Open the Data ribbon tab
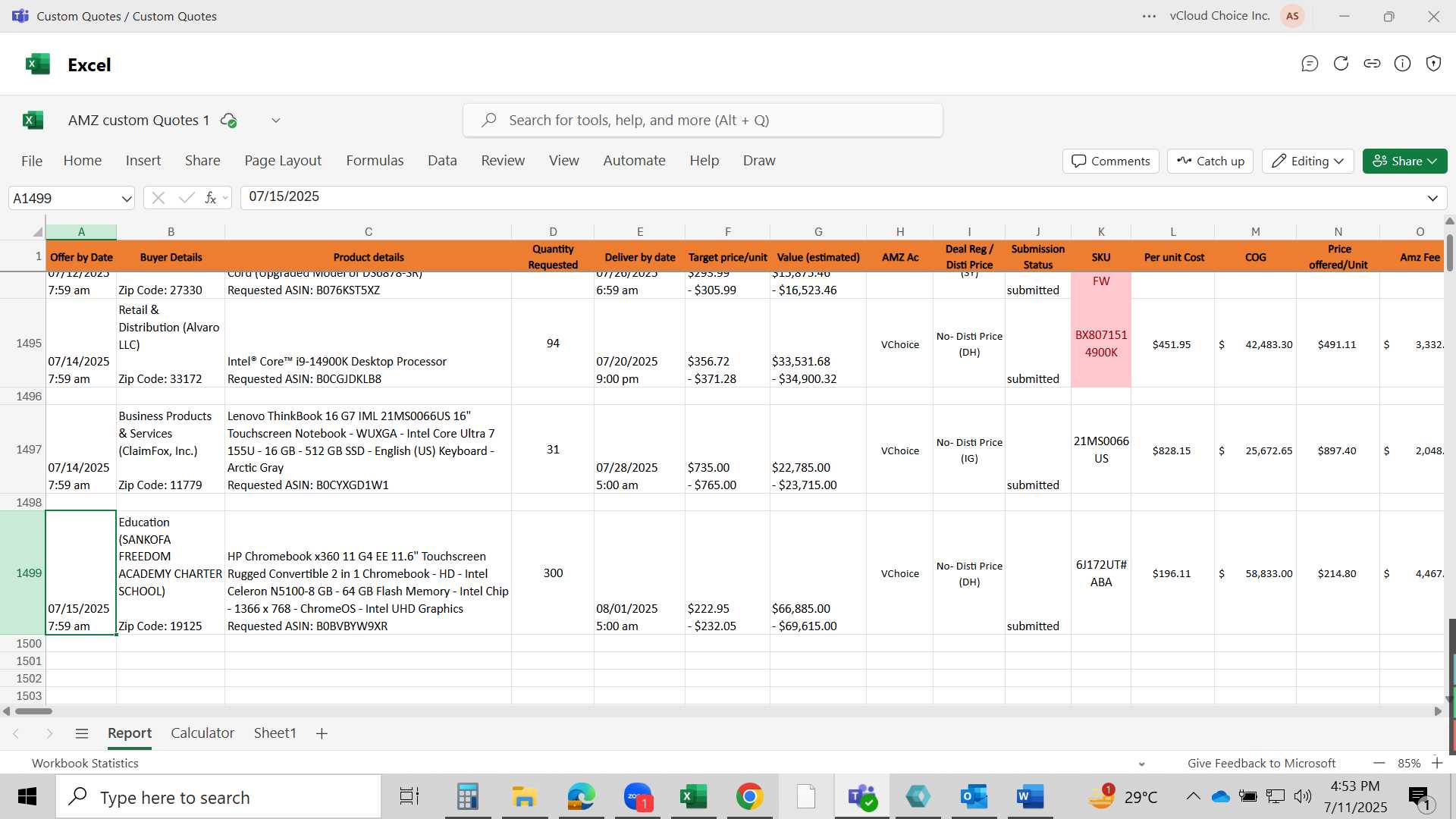This screenshot has width=1456, height=819. pyautogui.click(x=442, y=161)
